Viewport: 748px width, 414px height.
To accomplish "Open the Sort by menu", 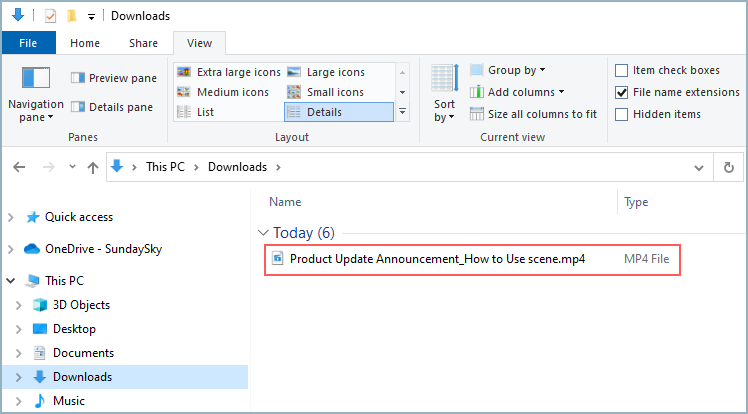I will click(444, 93).
